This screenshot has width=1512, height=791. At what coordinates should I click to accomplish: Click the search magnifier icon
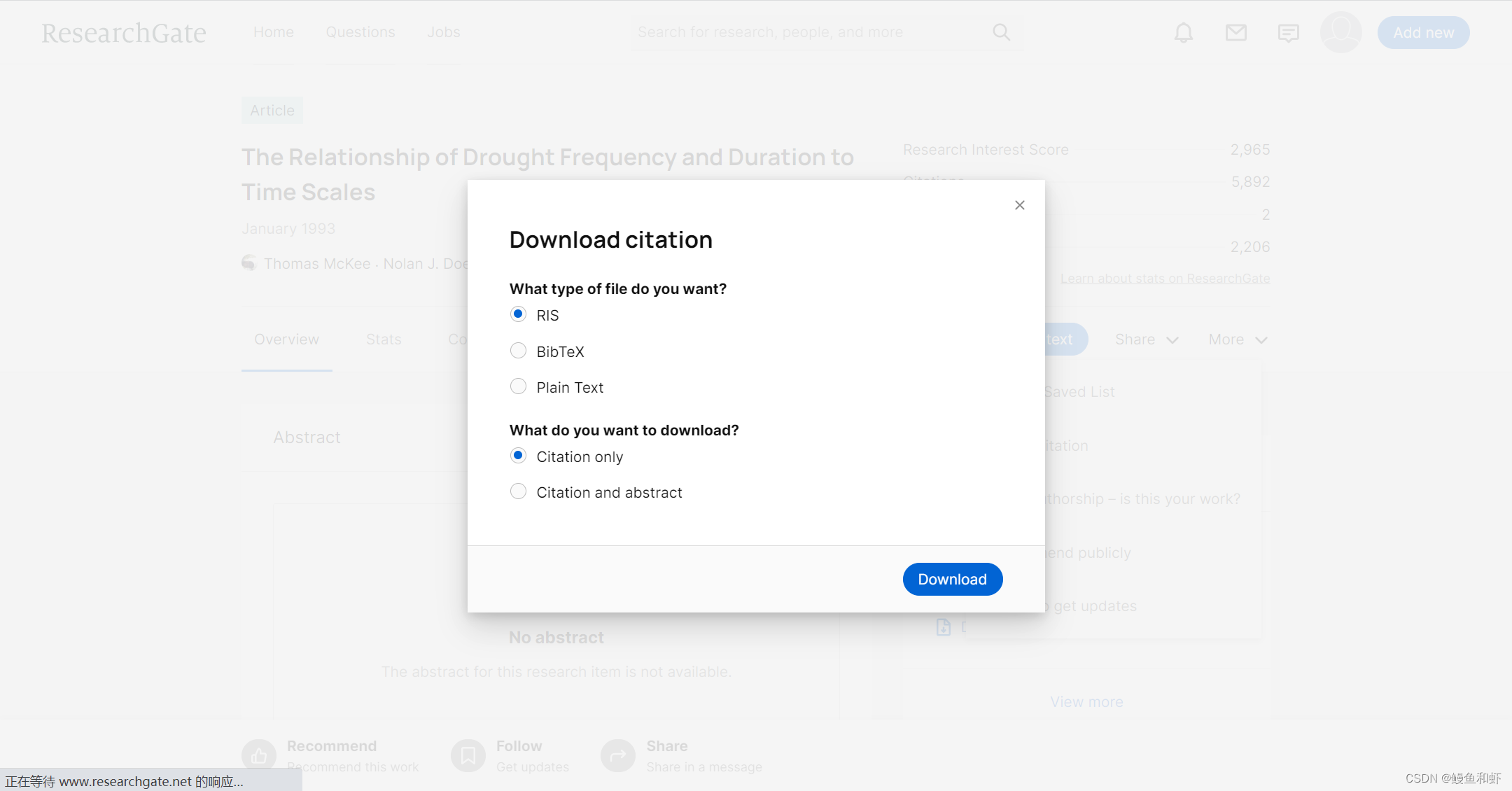(x=1001, y=32)
